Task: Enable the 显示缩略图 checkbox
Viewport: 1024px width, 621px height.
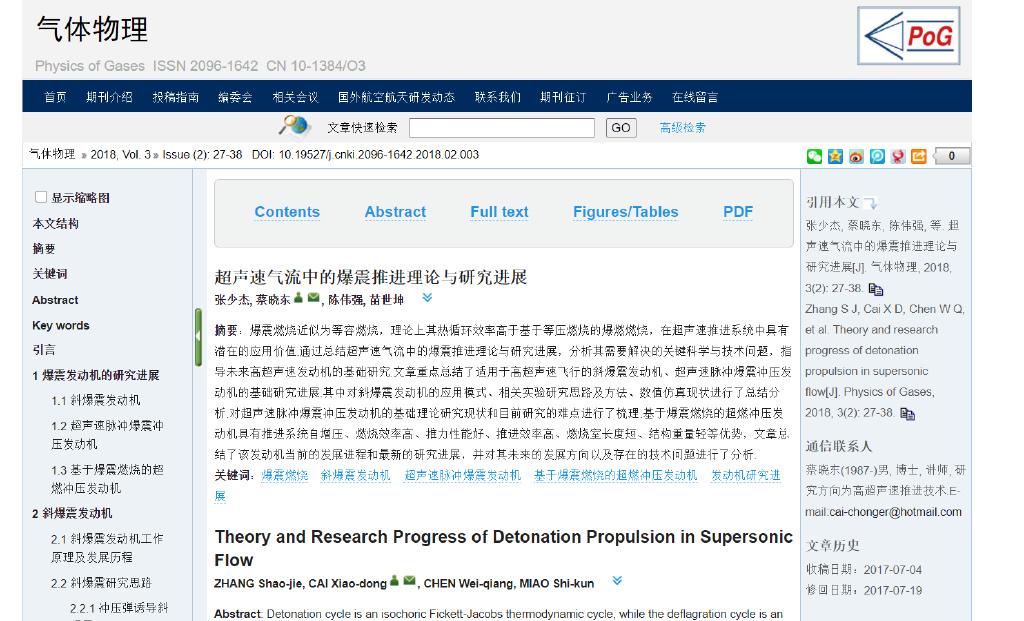Action: tap(40, 196)
